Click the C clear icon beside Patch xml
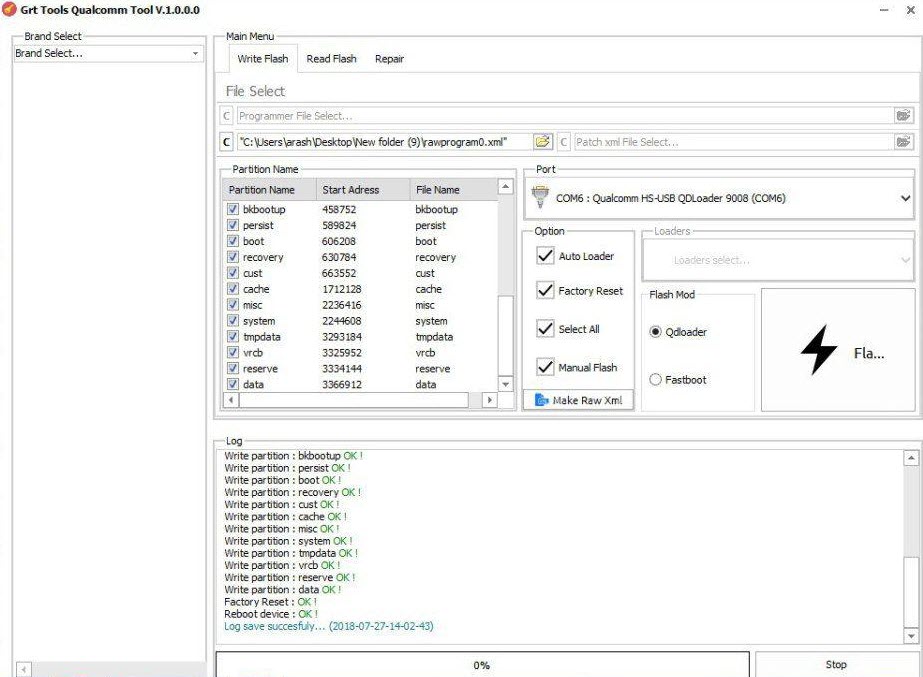The height and width of the screenshot is (677, 923). tap(564, 142)
